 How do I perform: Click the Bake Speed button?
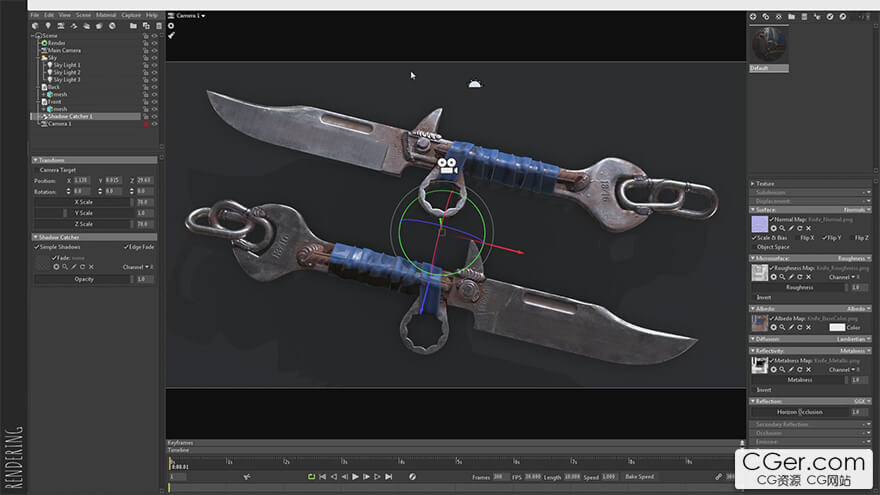tap(640, 476)
